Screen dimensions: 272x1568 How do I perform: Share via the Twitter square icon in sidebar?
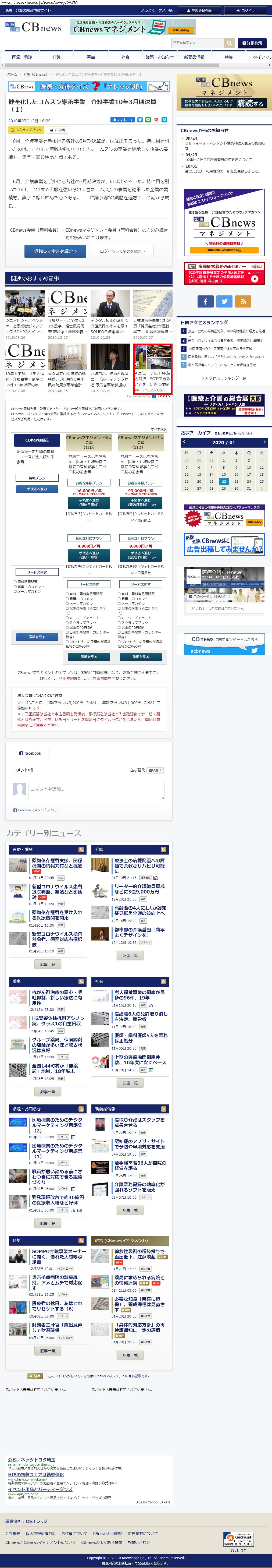(224, 301)
